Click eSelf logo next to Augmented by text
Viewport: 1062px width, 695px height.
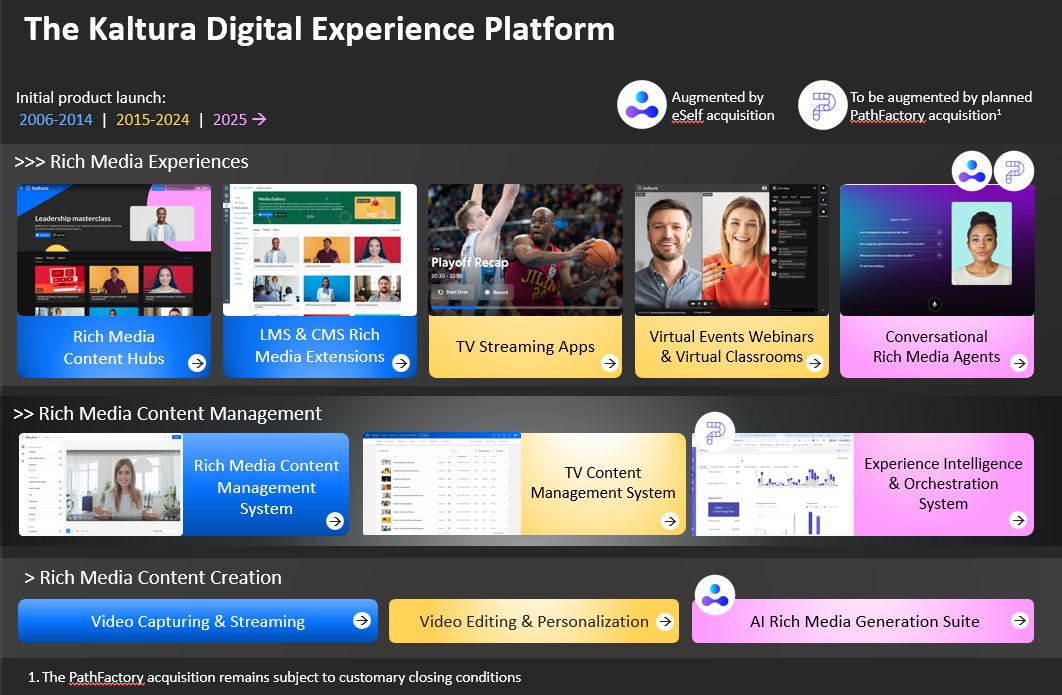tap(641, 104)
